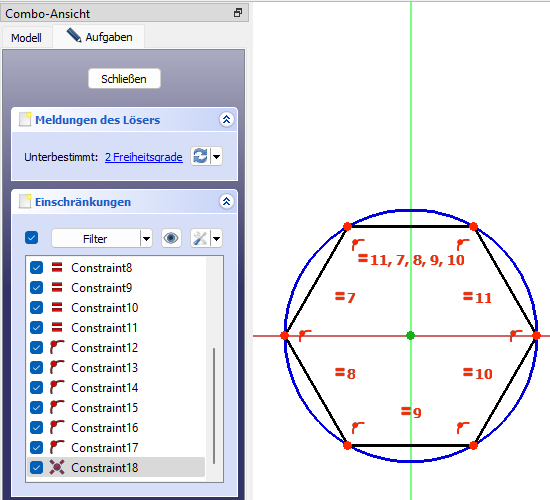Uncheck the Constraint12 checkbox
Viewport: 550px width, 500px height.
[36, 348]
